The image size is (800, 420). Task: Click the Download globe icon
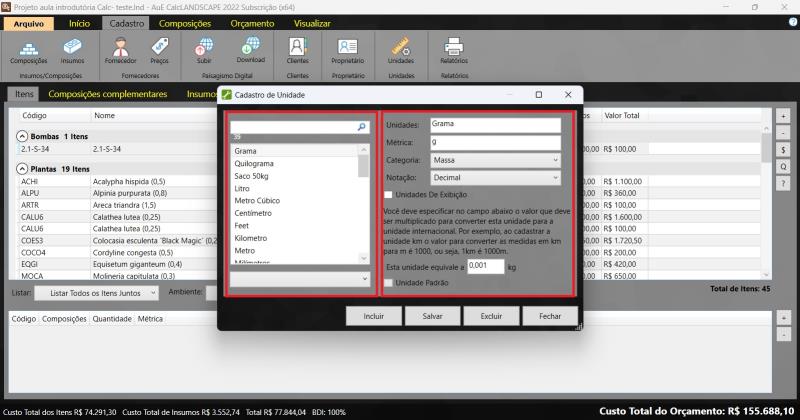click(x=251, y=51)
